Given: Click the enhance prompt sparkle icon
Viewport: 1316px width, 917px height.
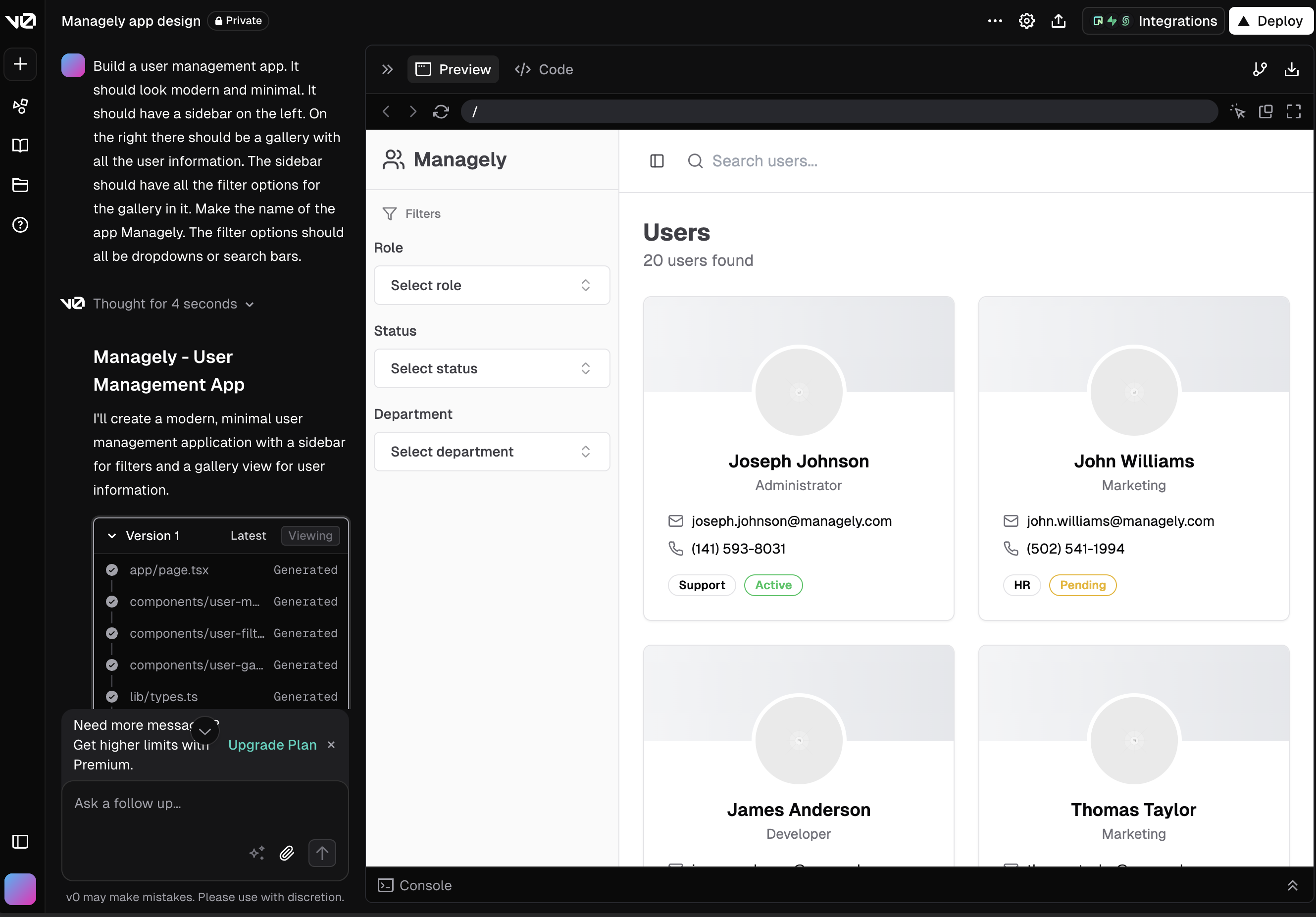Looking at the screenshot, I should pos(257,853).
